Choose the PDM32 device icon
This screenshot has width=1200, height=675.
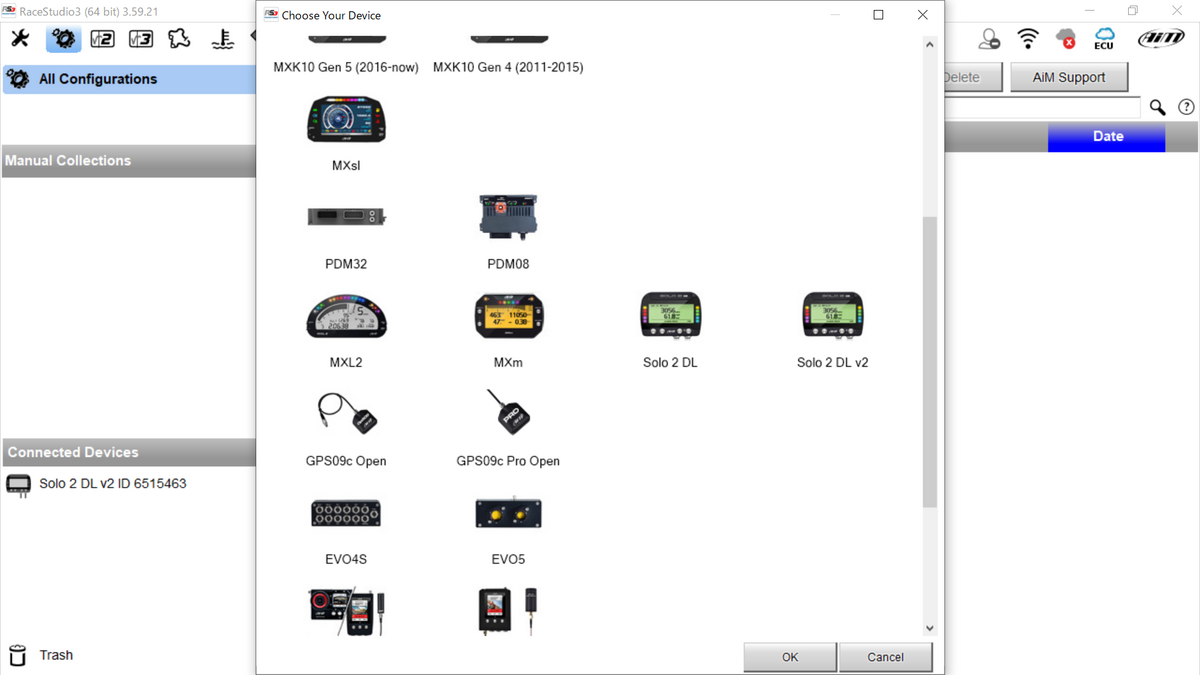(346, 217)
